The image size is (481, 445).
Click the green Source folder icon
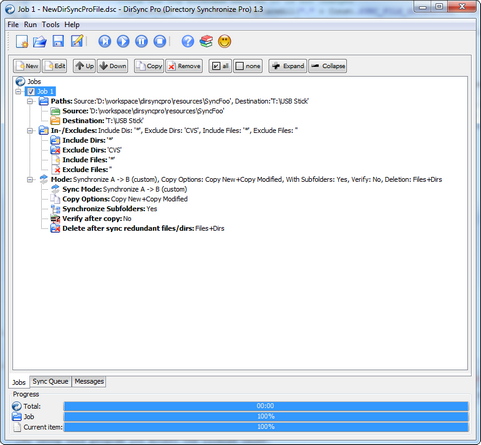55,111
